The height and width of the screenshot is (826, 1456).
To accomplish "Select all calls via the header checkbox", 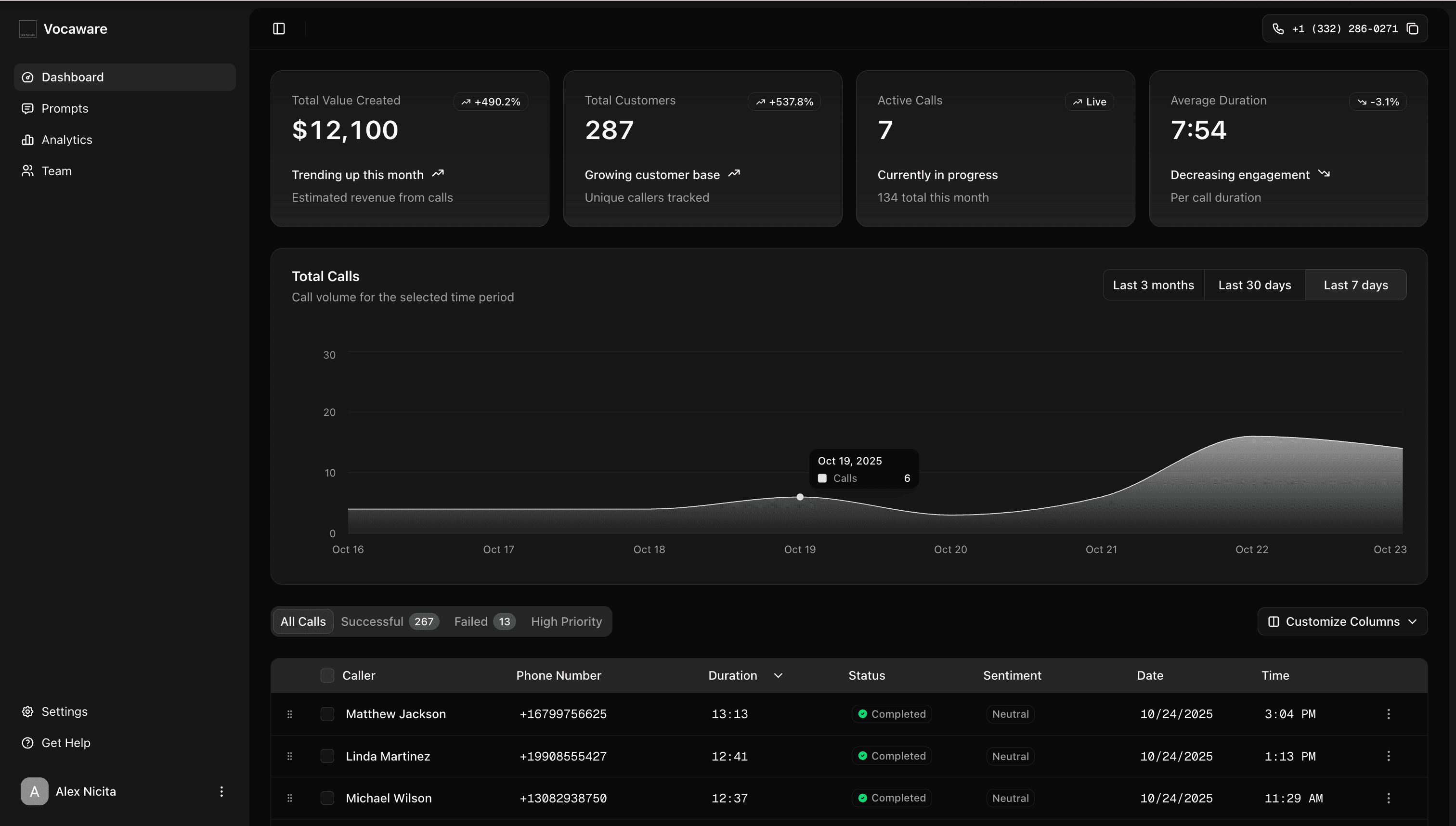I will pyautogui.click(x=327, y=675).
